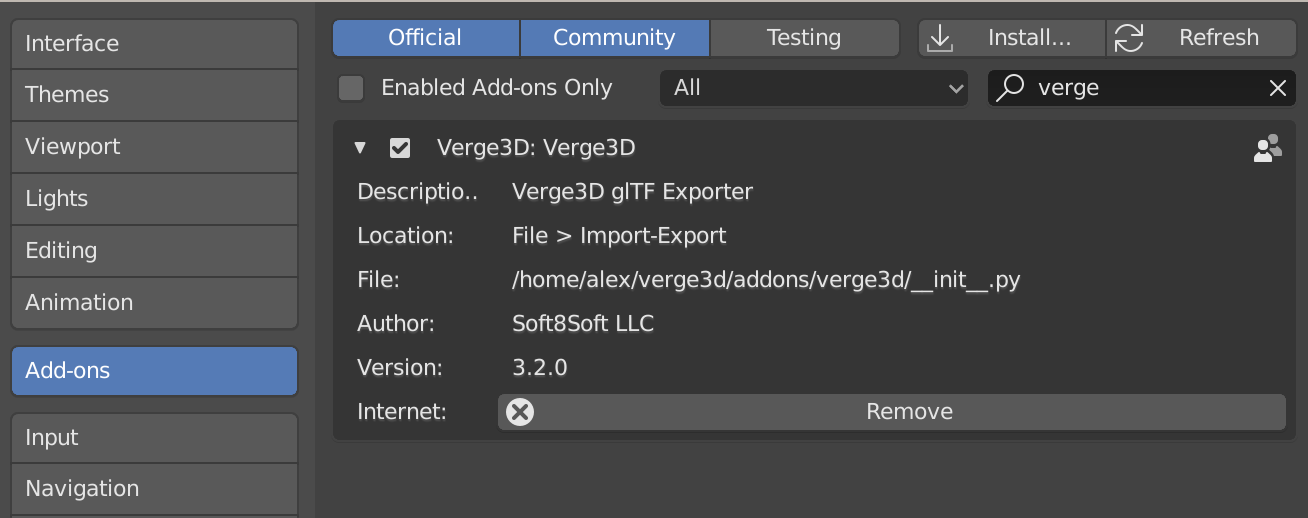The width and height of the screenshot is (1308, 518).
Task: Toggle the Official support level filter
Action: tap(426, 38)
